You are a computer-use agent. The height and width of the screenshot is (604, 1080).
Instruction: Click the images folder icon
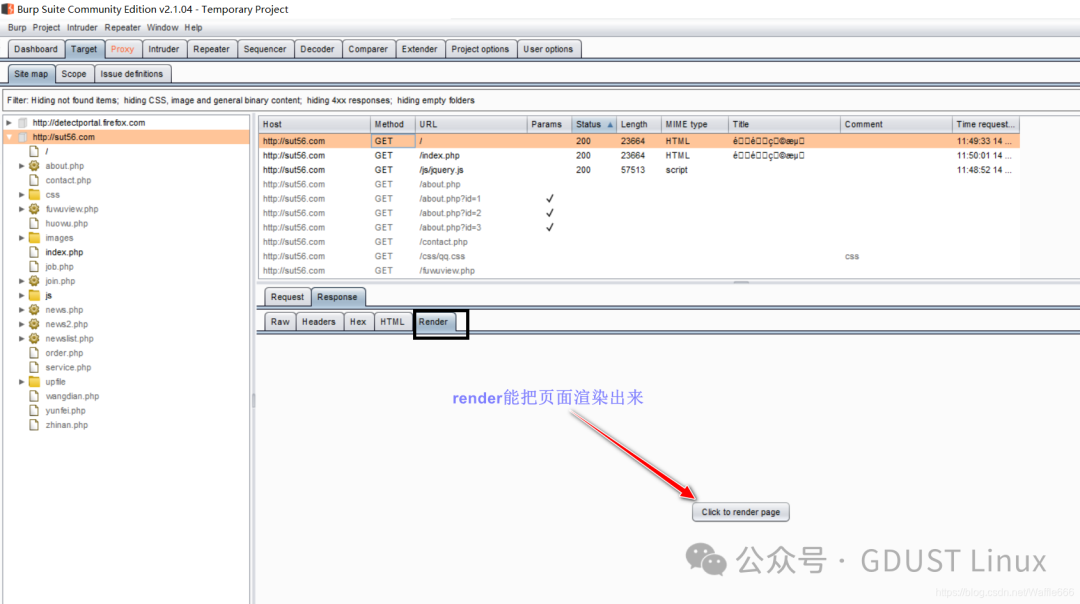pos(34,238)
